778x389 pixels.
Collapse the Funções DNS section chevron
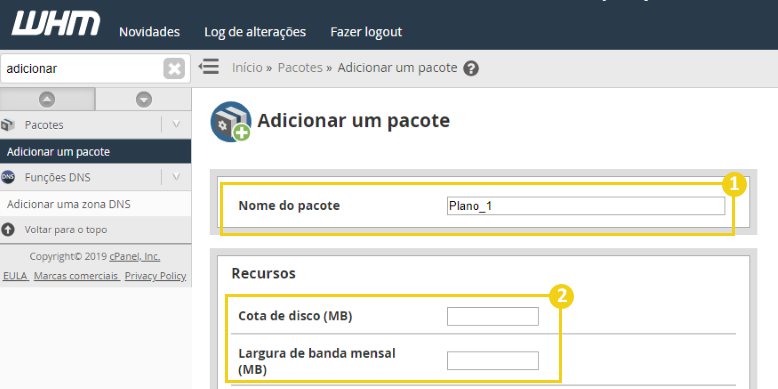pyautogui.click(x=176, y=177)
